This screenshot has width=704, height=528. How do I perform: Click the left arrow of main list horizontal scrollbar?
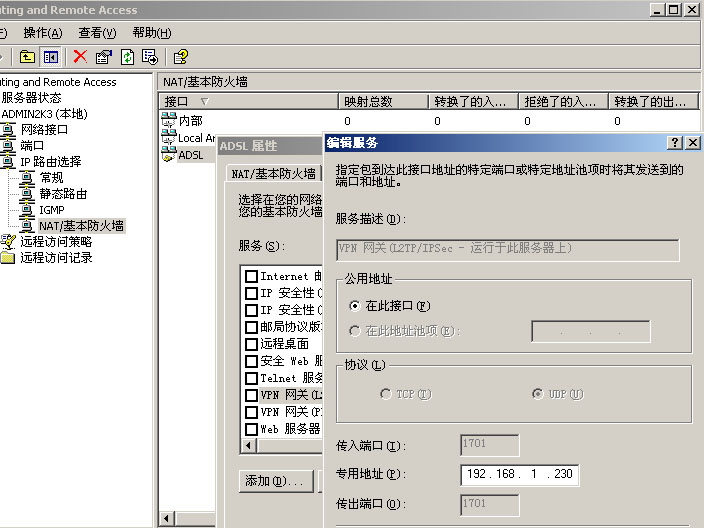click(x=167, y=519)
